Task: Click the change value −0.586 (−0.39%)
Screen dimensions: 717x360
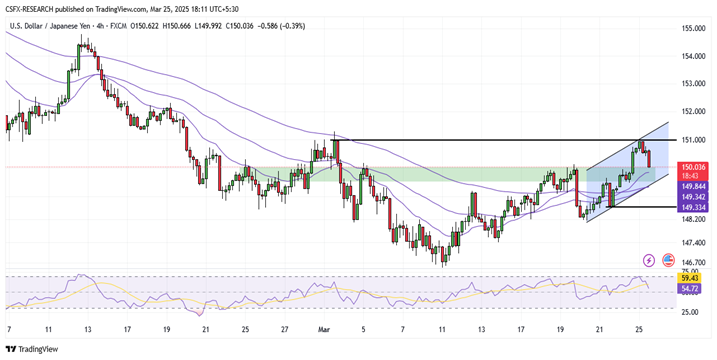Action: [281, 26]
